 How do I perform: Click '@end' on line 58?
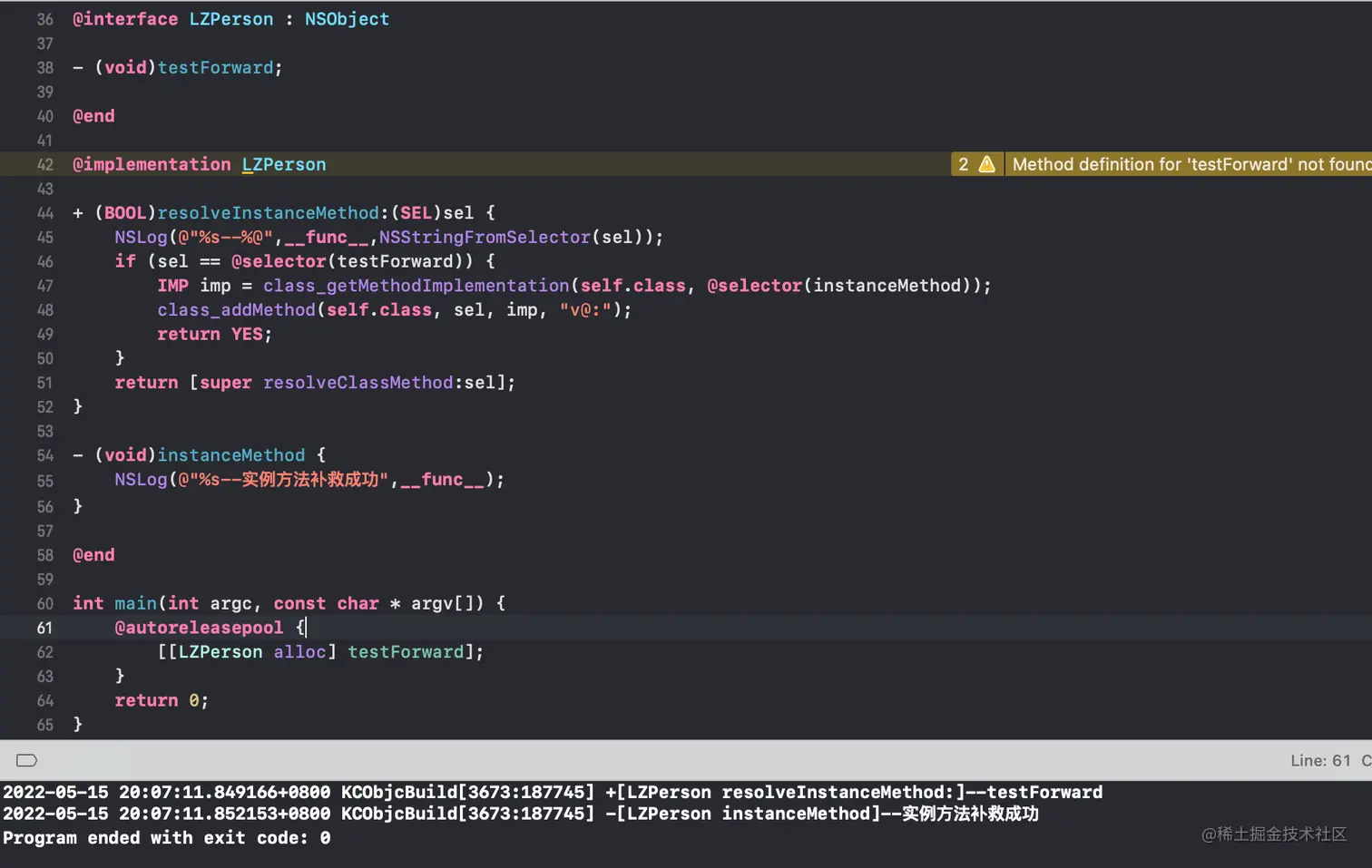[x=93, y=555]
